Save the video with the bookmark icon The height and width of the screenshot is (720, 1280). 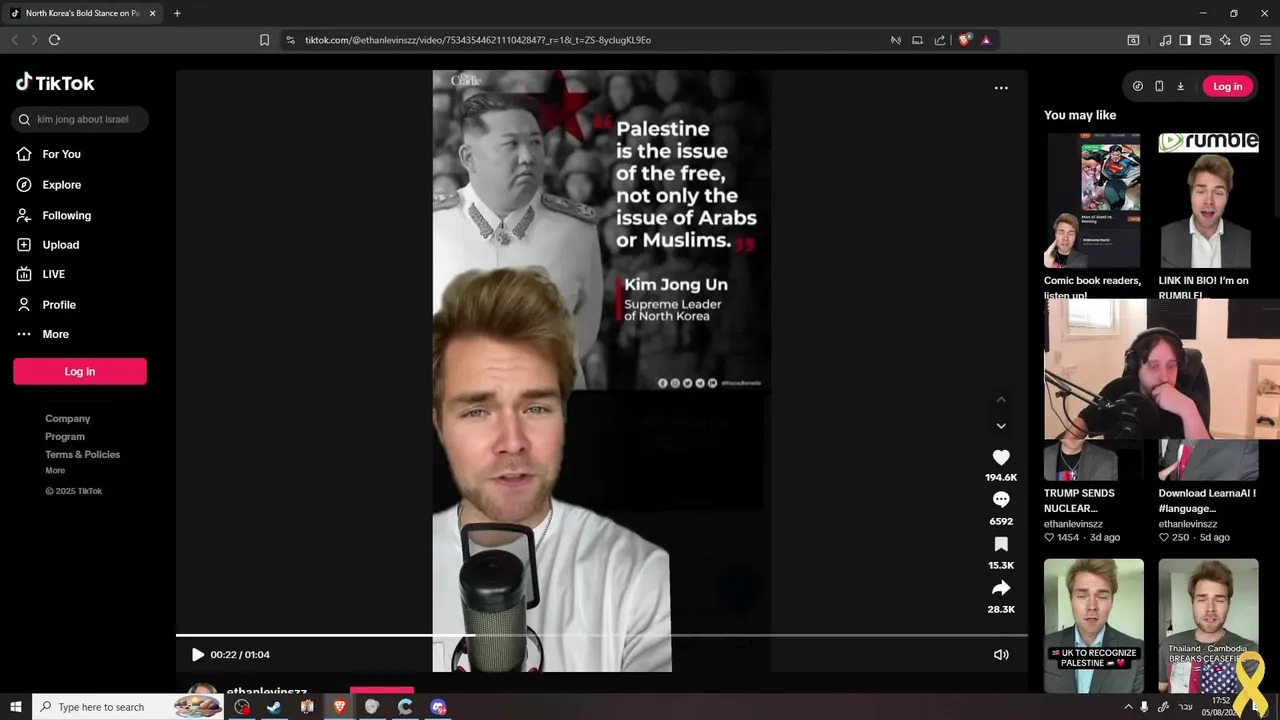tap(1001, 544)
